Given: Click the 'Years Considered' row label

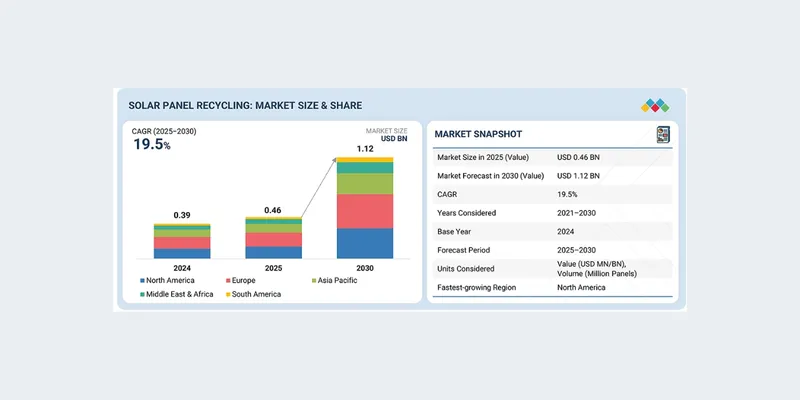Looking at the screenshot, I should coord(466,213).
